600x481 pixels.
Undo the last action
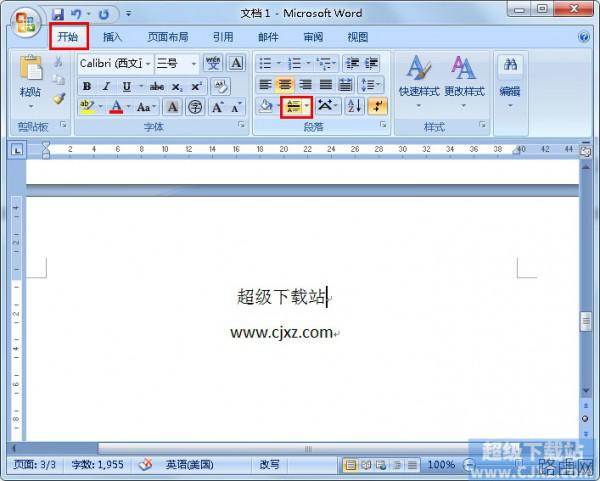(76, 14)
